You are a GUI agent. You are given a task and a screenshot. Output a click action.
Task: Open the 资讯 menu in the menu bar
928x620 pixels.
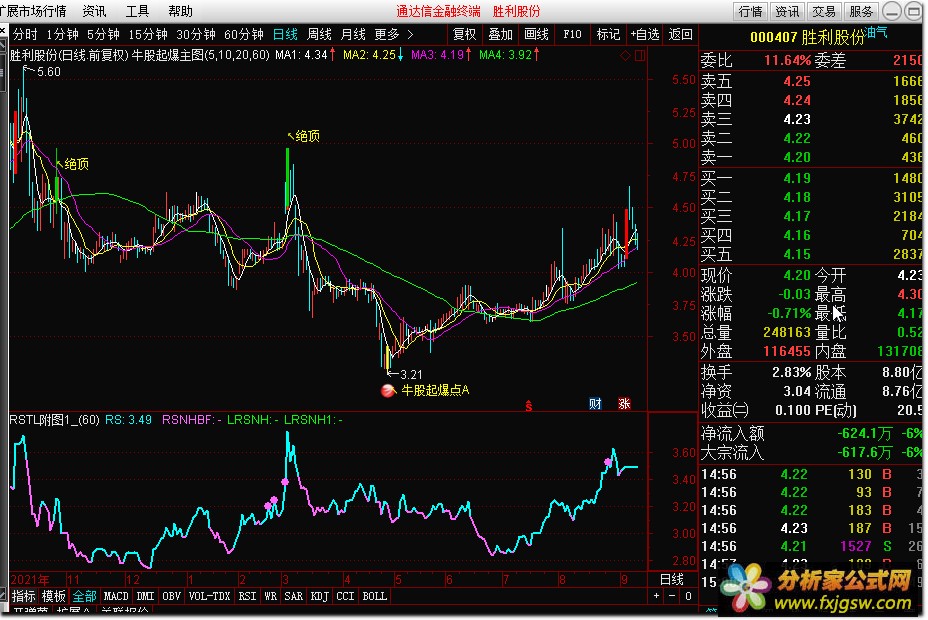94,11
